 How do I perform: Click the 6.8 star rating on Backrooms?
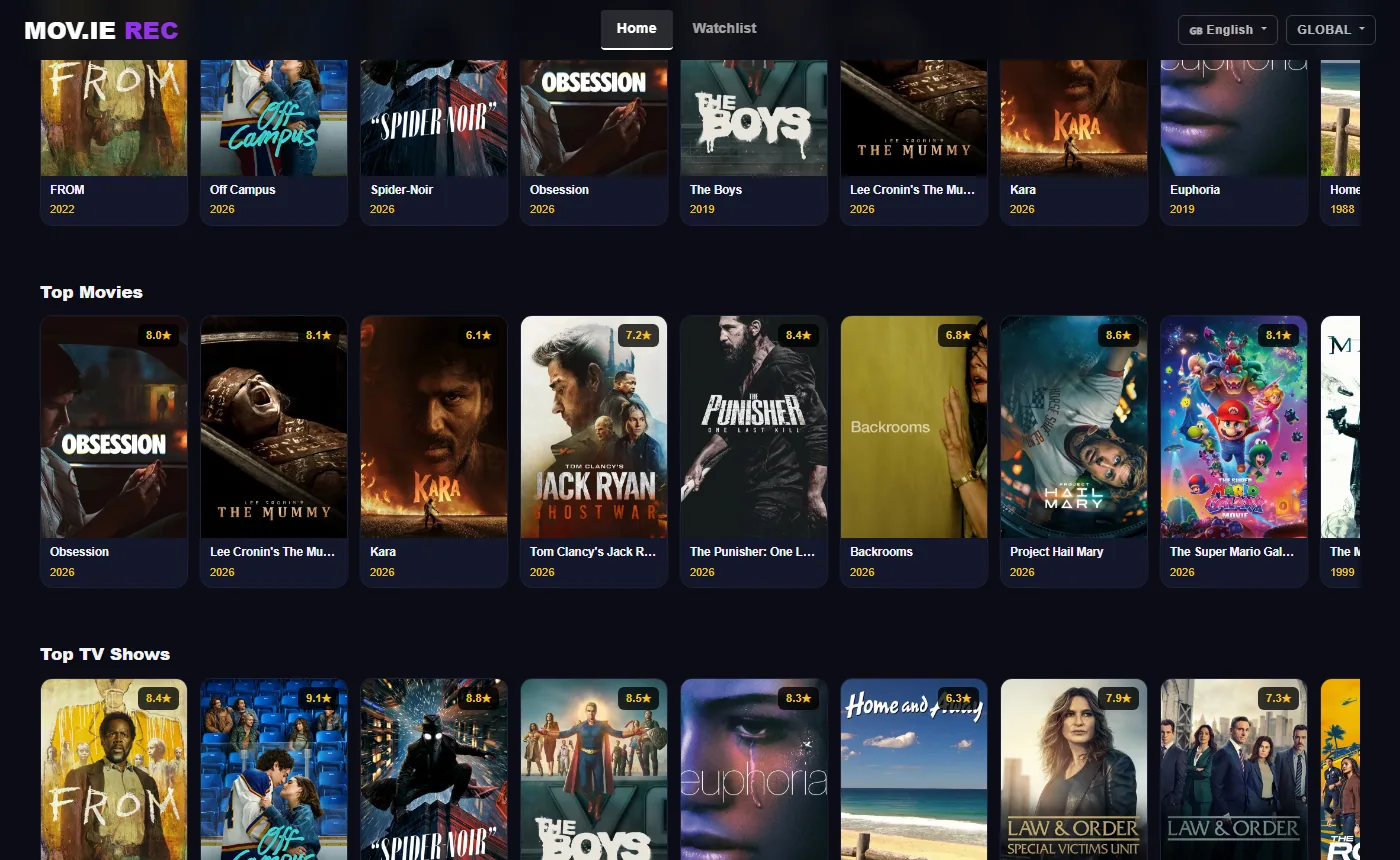tap(958, 335)
